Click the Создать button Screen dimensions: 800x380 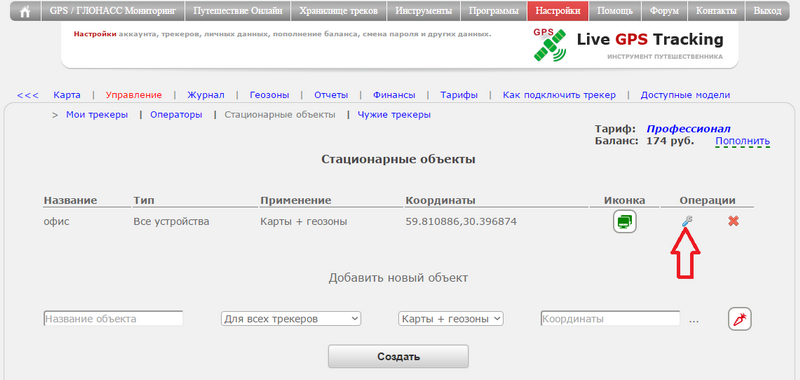(x=398, y=357)
